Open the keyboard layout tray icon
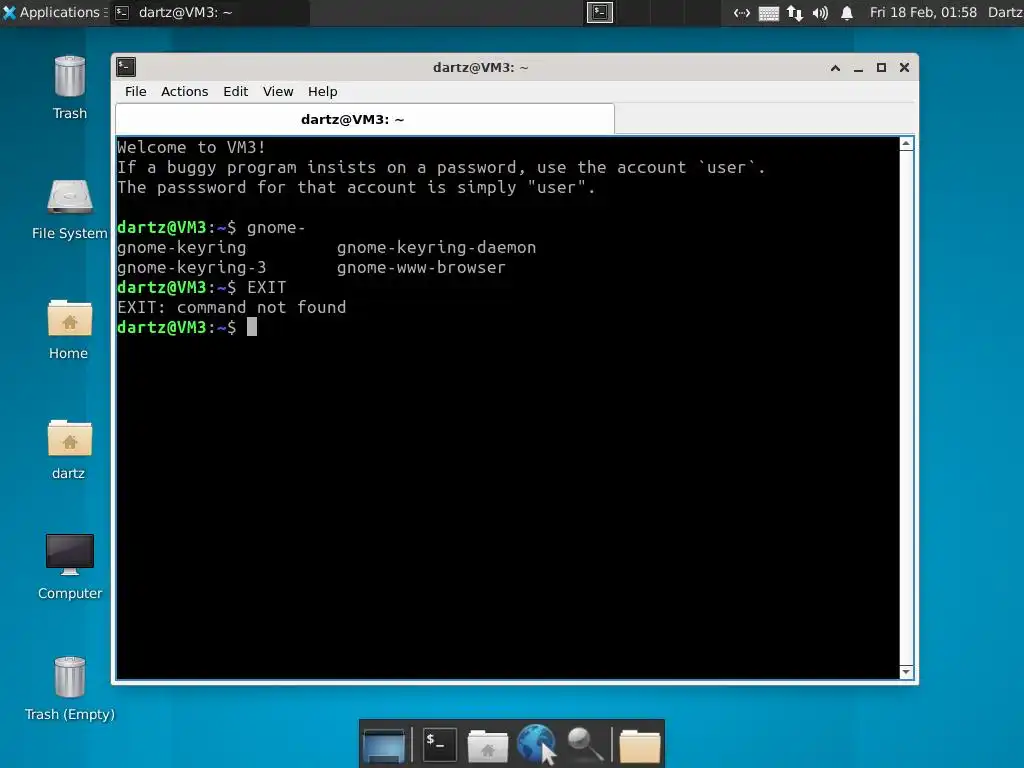 pyautogui.click(x=769, y=12)
